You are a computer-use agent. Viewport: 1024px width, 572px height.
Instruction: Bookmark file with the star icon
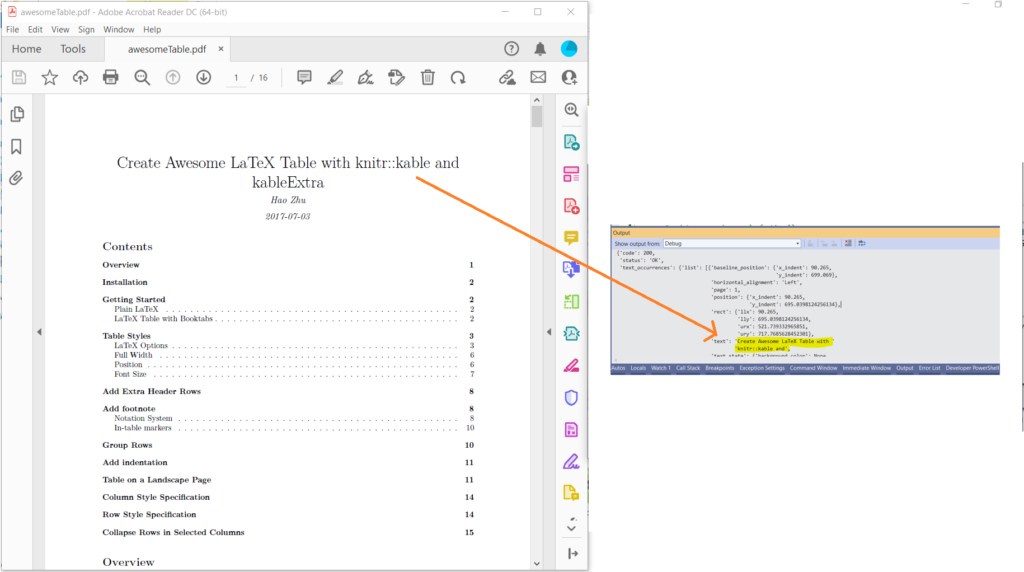pos(49,77)
